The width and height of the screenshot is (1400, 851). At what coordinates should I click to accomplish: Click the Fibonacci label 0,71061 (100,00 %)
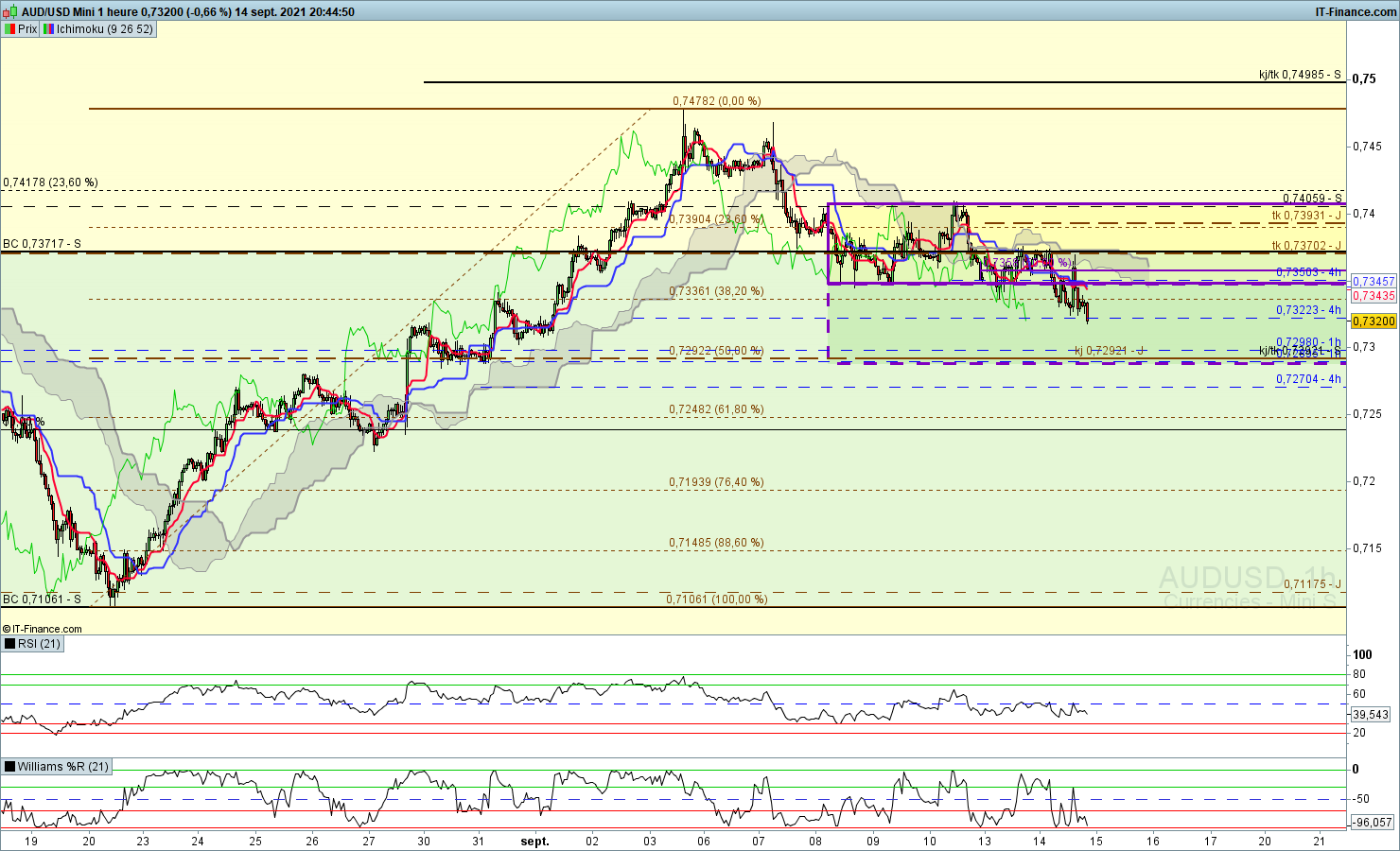point(717,599)
